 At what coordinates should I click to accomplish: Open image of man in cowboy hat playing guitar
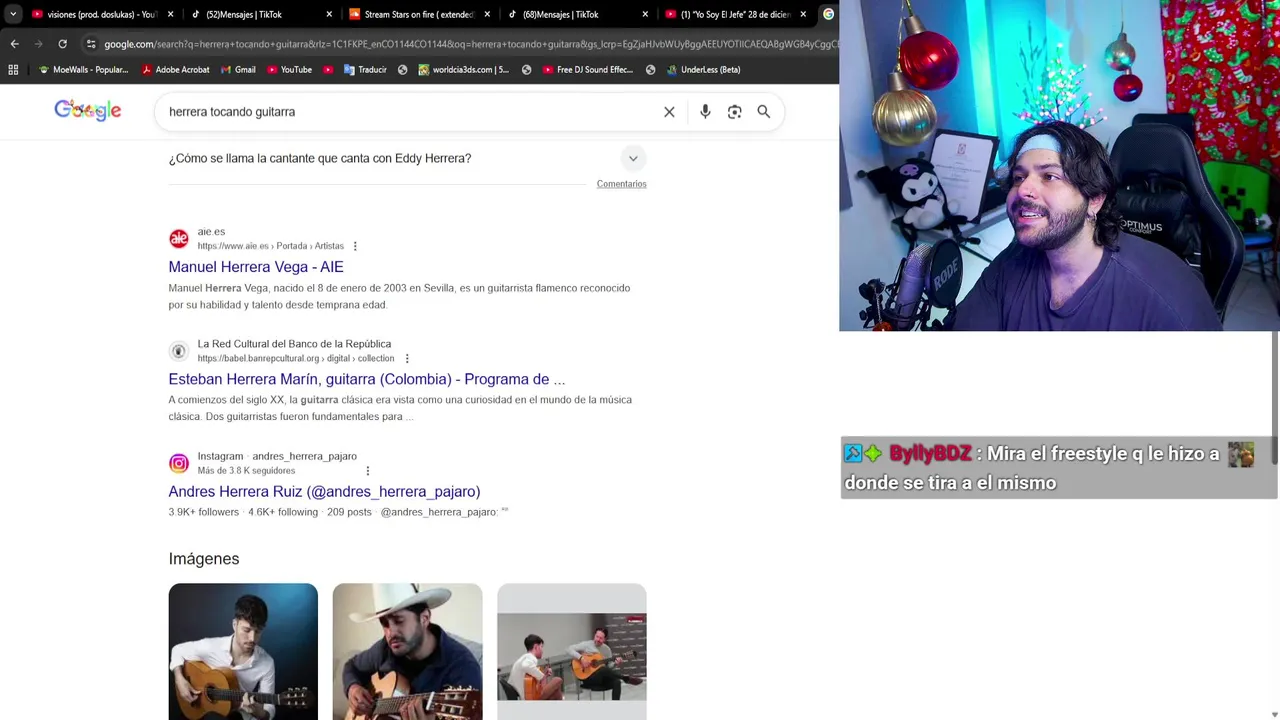[x=407, y=651]
